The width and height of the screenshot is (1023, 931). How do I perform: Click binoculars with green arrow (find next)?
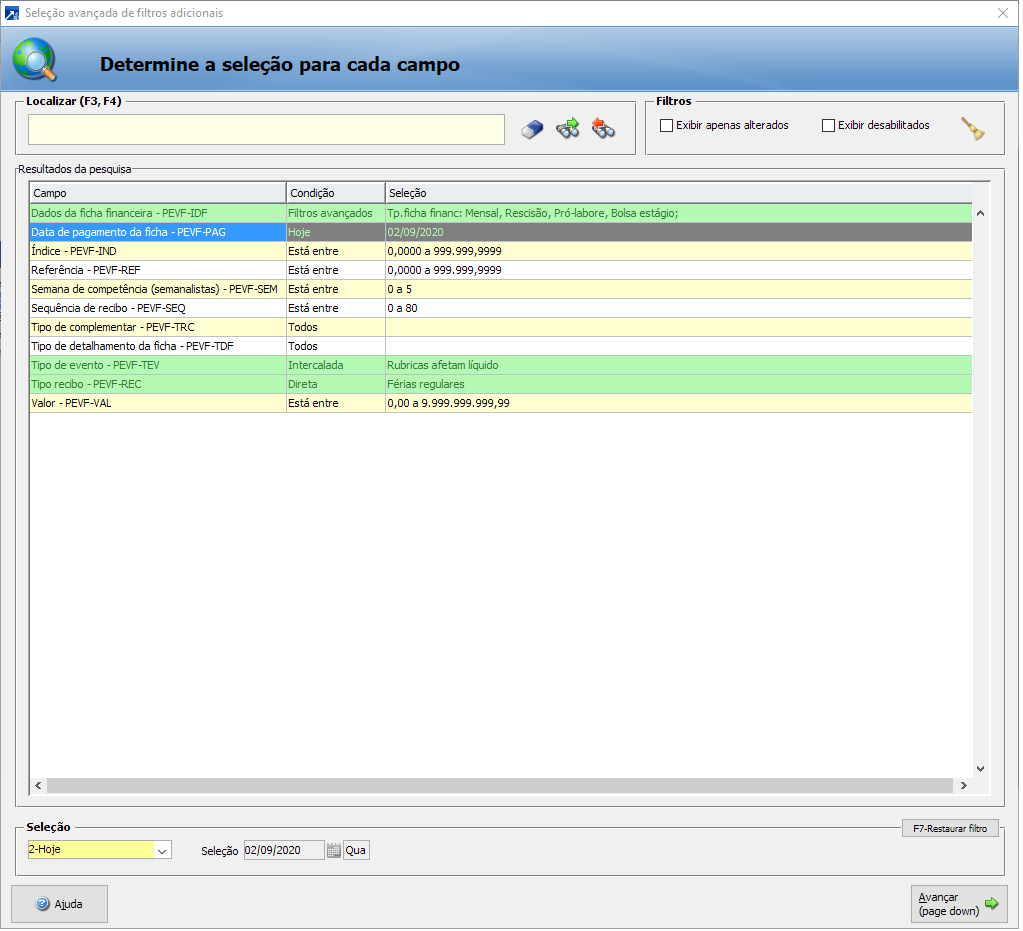[568, 129]
